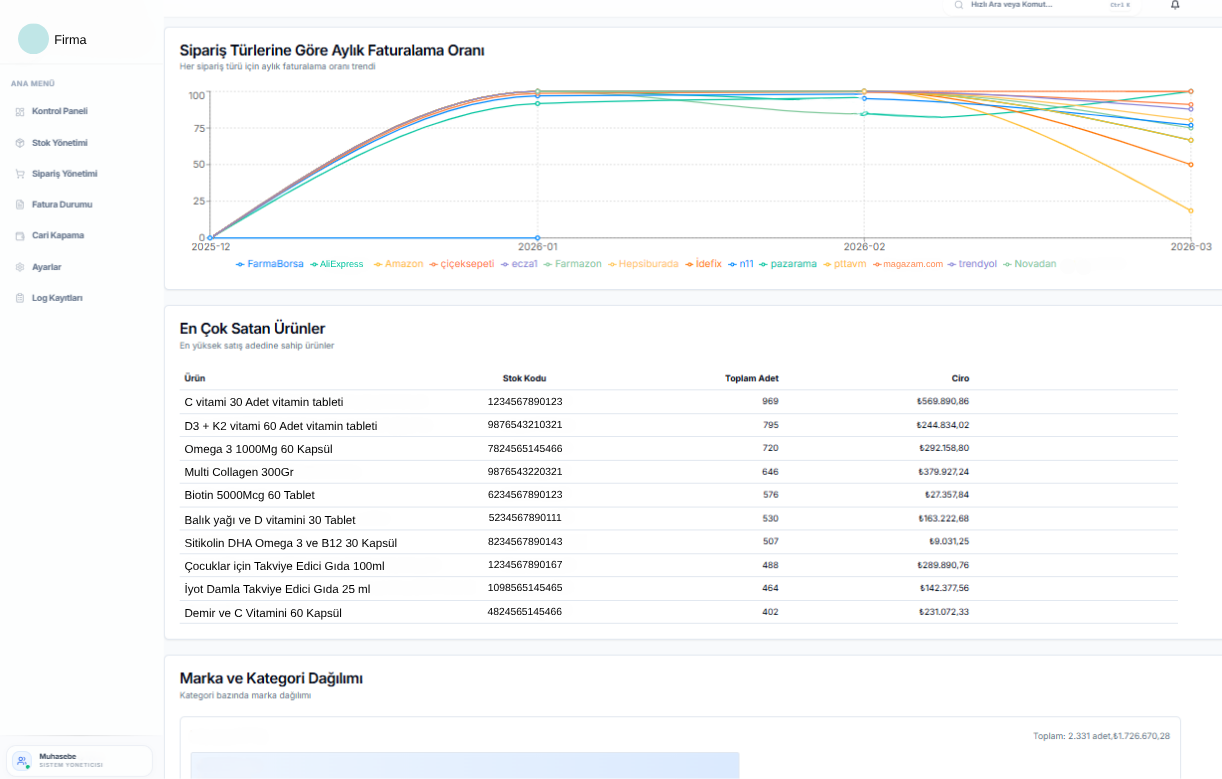The width and height of the screenshot is (1222, 779).
Task: Click the Ürün column header
Action: 195,378
